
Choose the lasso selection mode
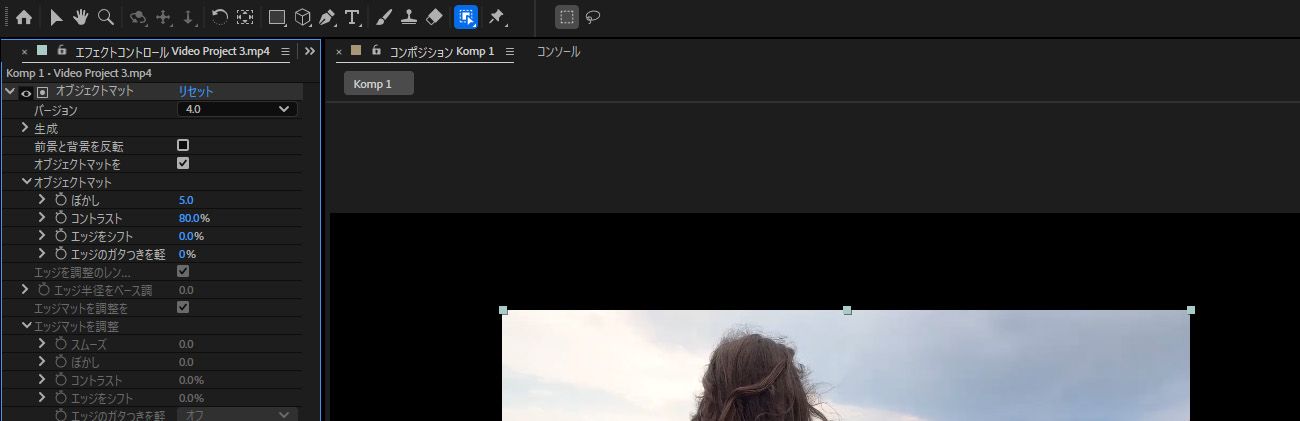tap(593, 17)
